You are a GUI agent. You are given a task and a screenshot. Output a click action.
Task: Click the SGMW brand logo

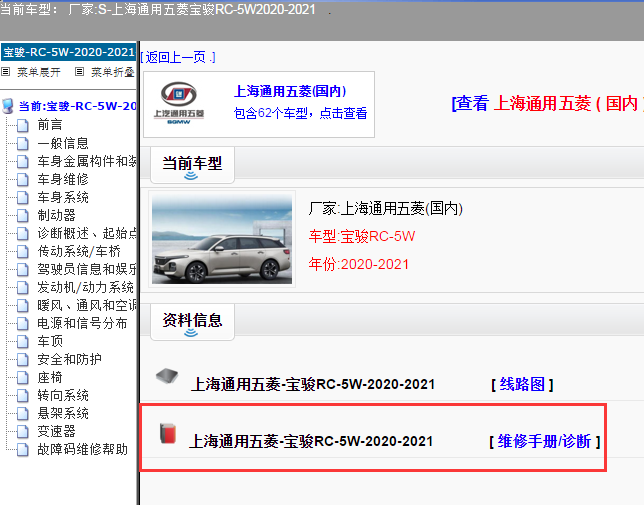(x=179, y=103)
